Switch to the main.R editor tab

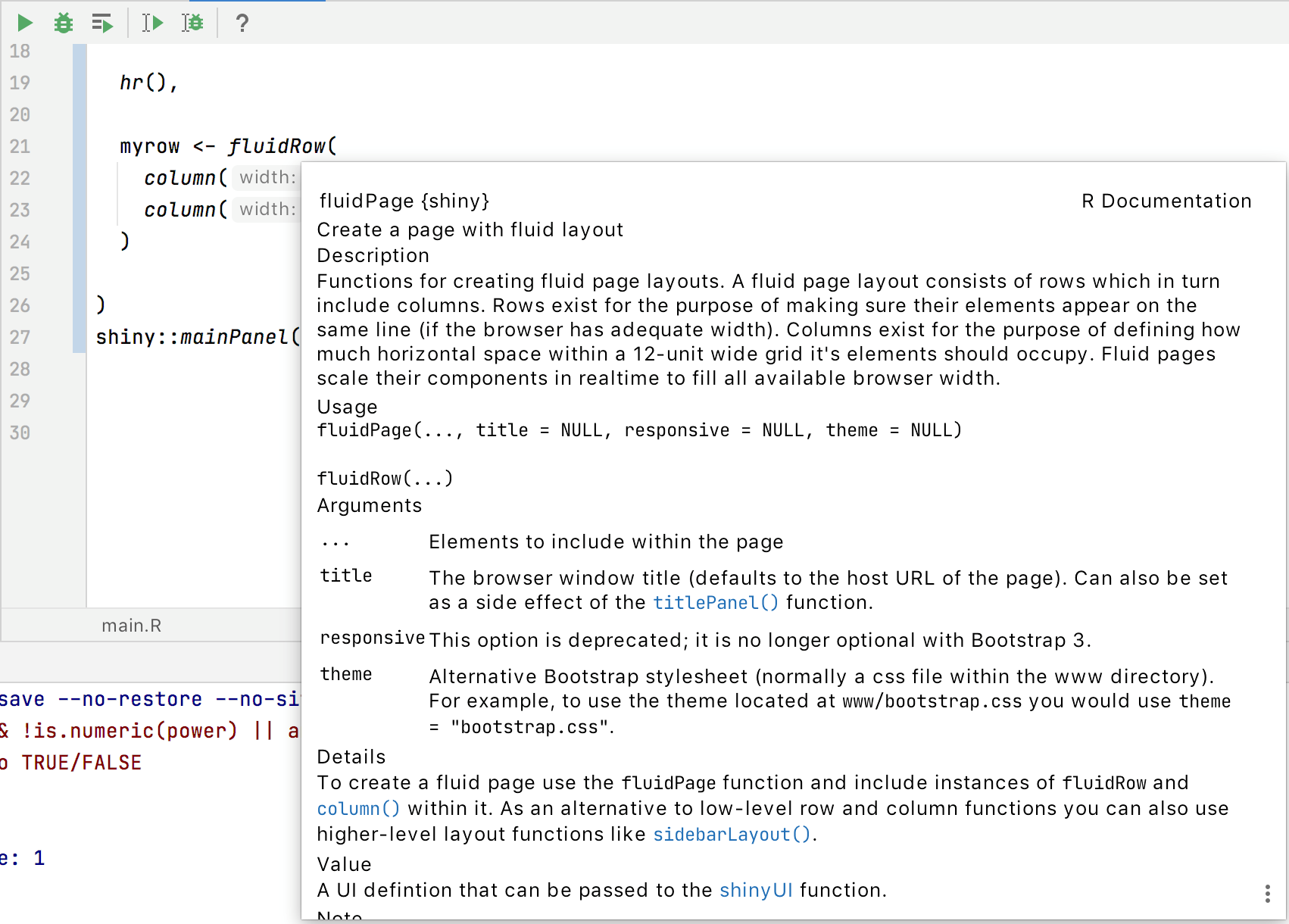tap(131, 625)
